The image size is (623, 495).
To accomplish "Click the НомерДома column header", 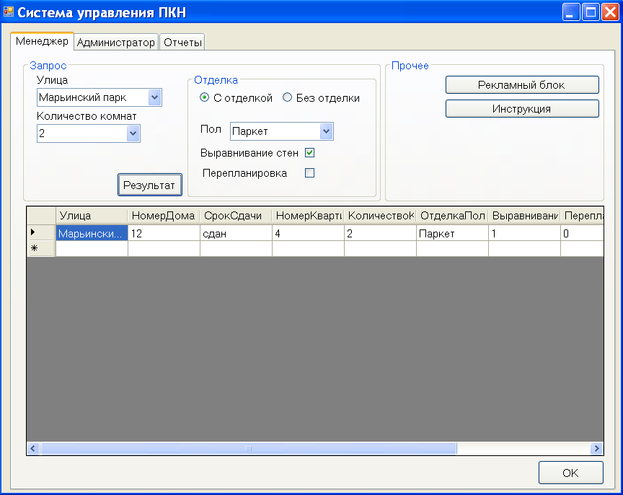I will pos(164,216).
